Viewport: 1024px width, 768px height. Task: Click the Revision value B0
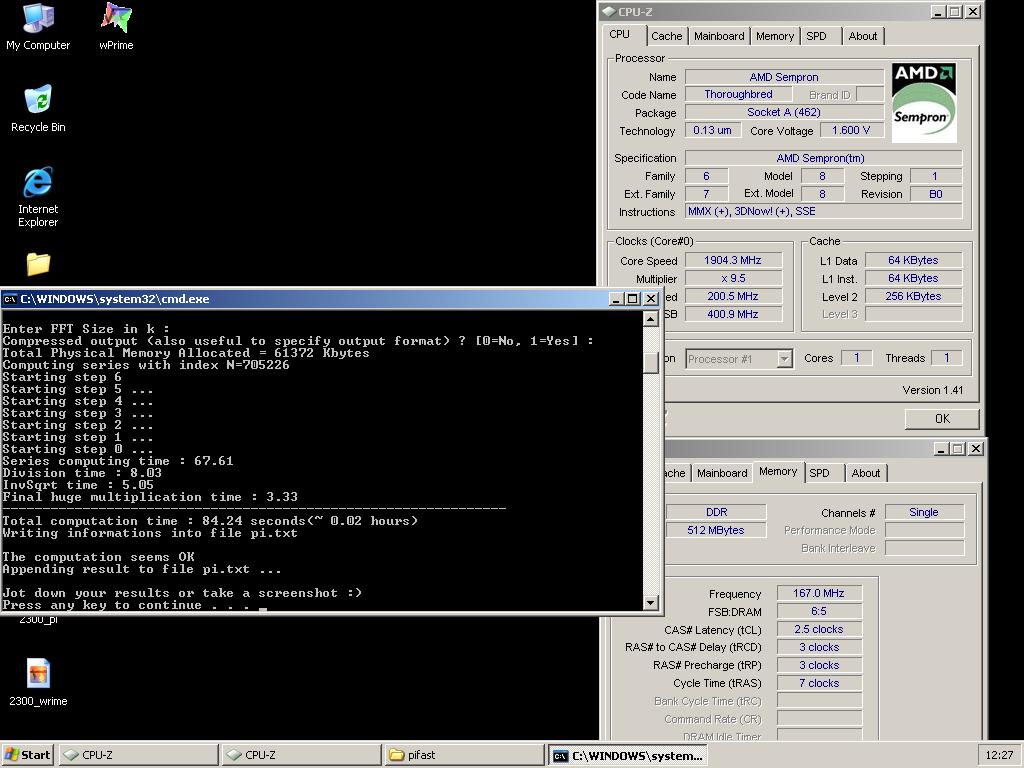(936, 193)
